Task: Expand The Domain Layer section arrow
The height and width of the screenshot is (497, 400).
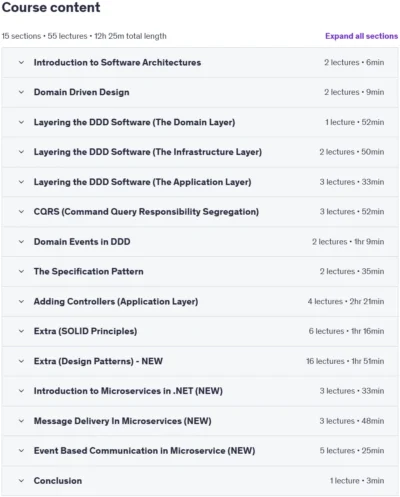Action: pos(21,122)
